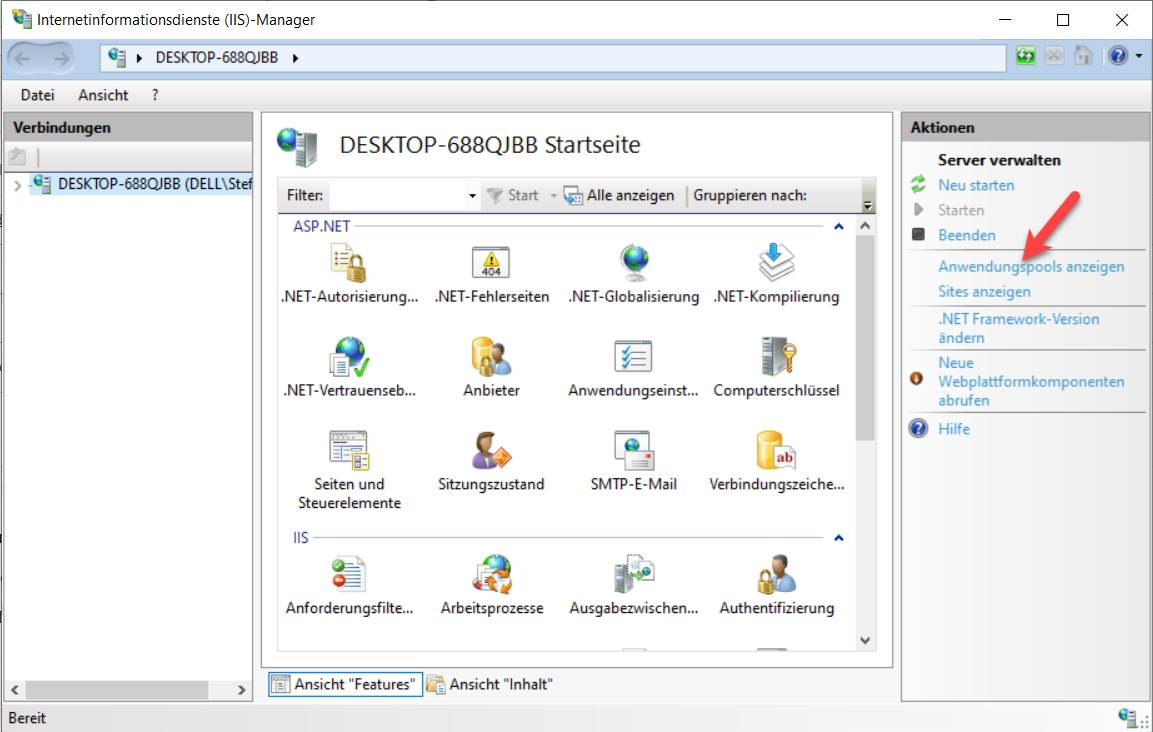1153x732 pixels.
Task: Open the Computerschlüssel feature icon
Action: tap(776, 358)
